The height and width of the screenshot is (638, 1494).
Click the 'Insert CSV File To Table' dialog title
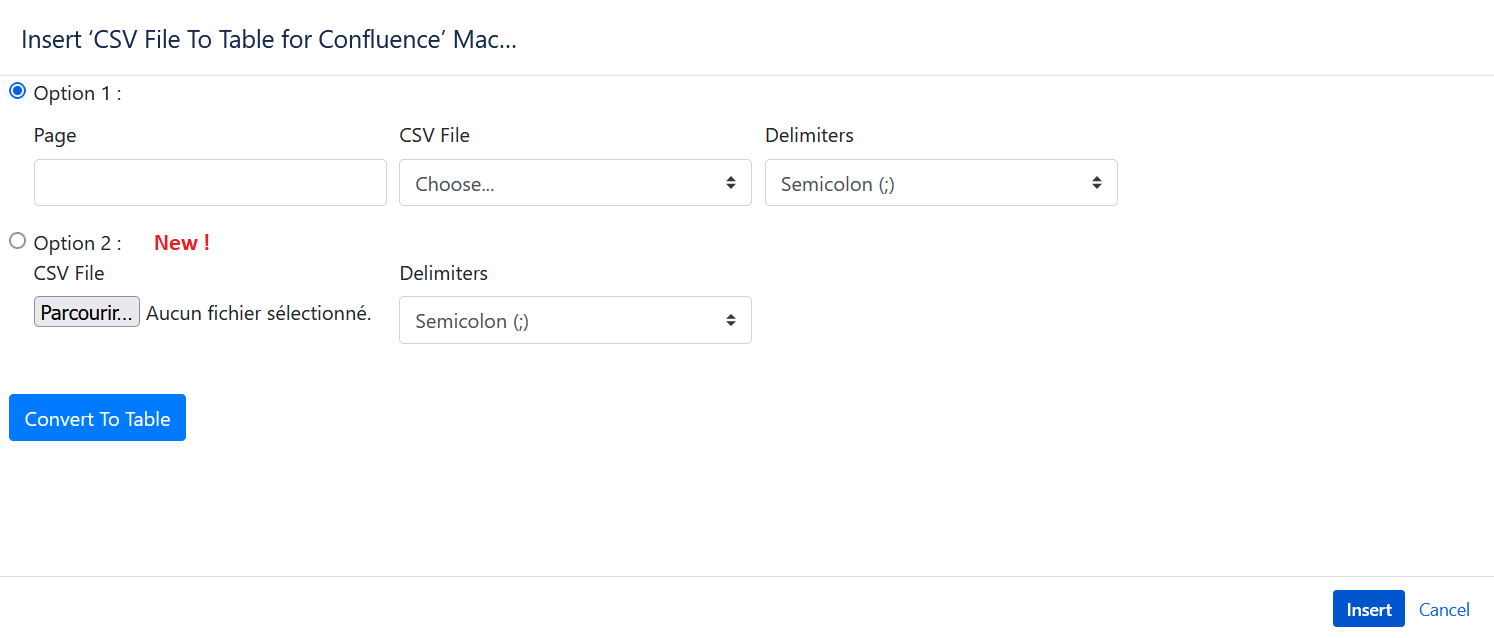(x=269, y=40)
